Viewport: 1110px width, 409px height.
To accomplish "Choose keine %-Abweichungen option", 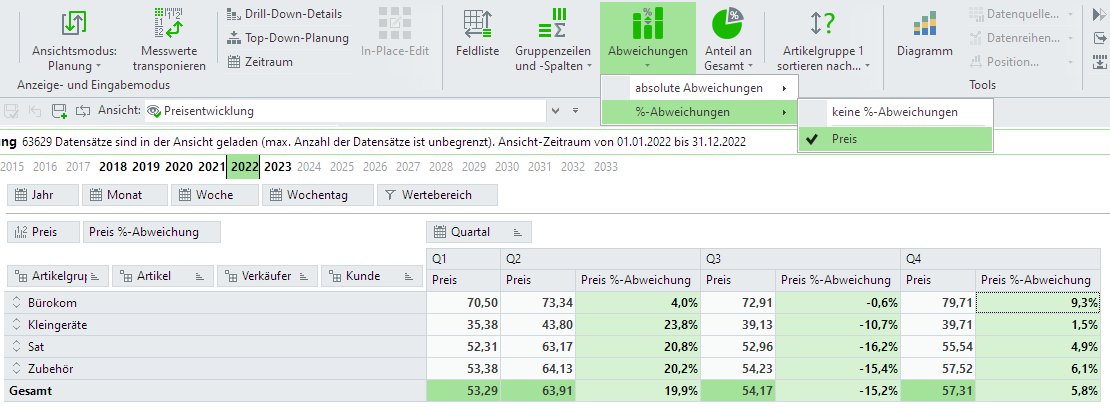I will (x=895, y=112).
